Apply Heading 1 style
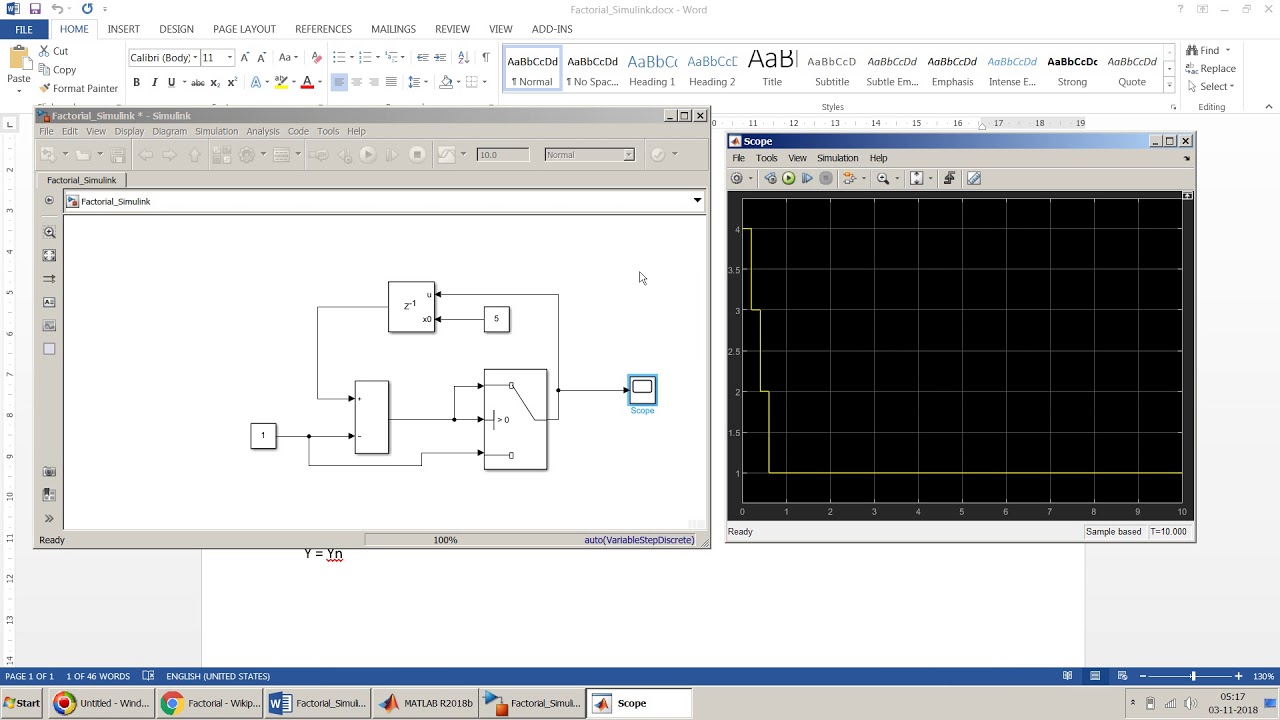The height and width of the screenshot is (720, 1280). [652, 69]
